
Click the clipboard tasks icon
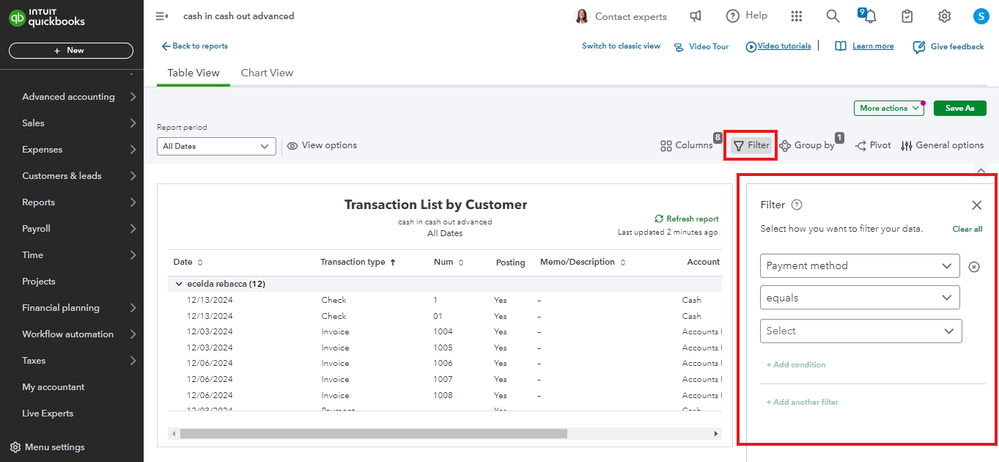click(x=907, y=16)
